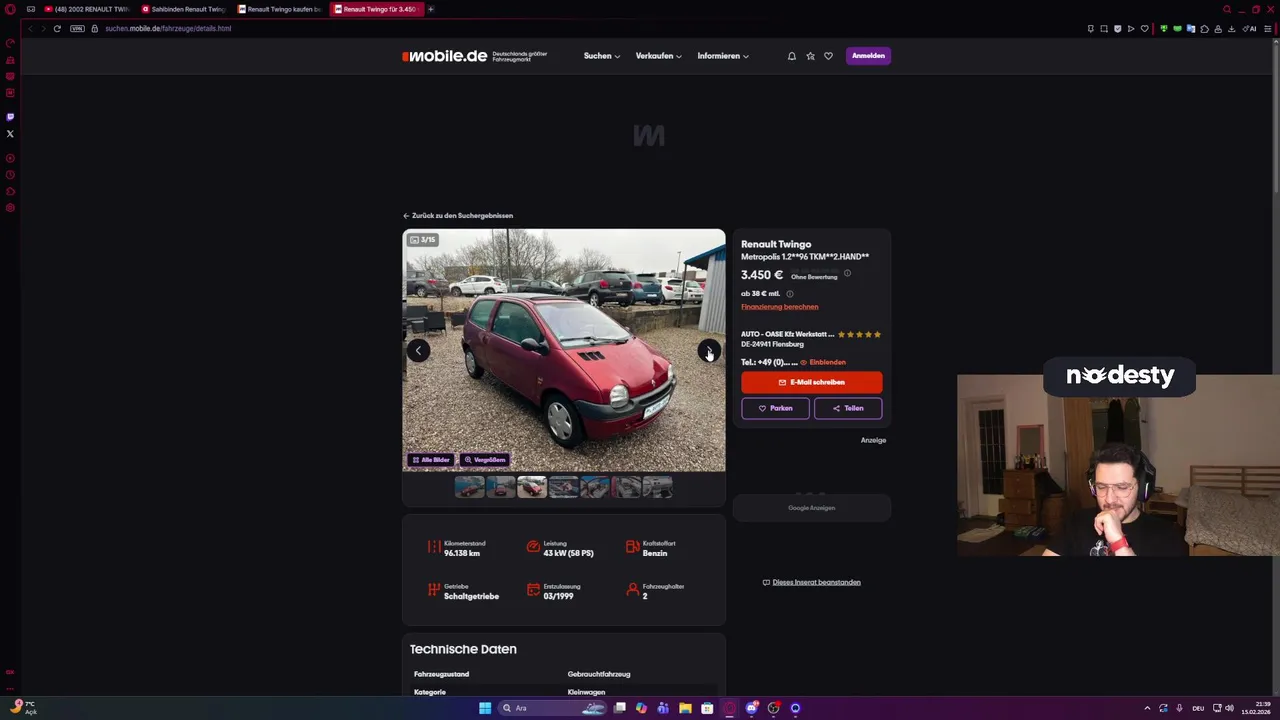This screenshot has height=720, width=1280.
Task: Open parked vehicles via the header heart icon
Action: [x=828, y=56]
